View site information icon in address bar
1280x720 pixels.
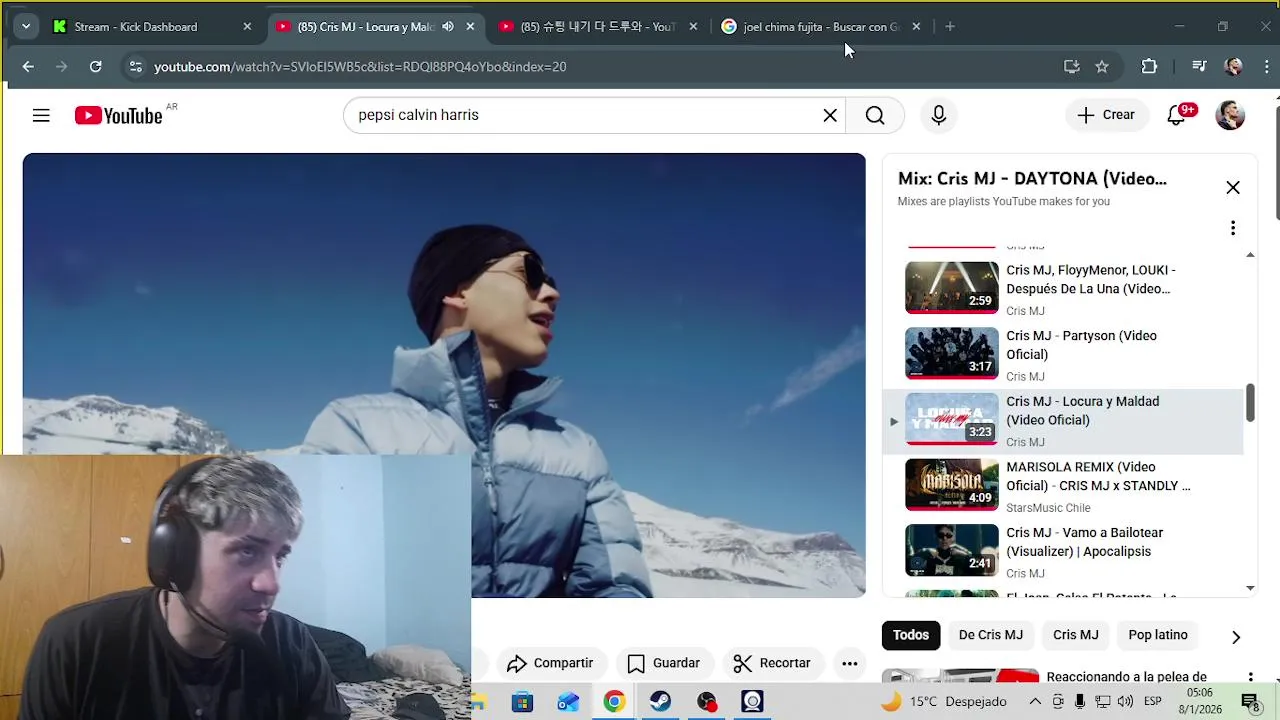coord(135,67)
